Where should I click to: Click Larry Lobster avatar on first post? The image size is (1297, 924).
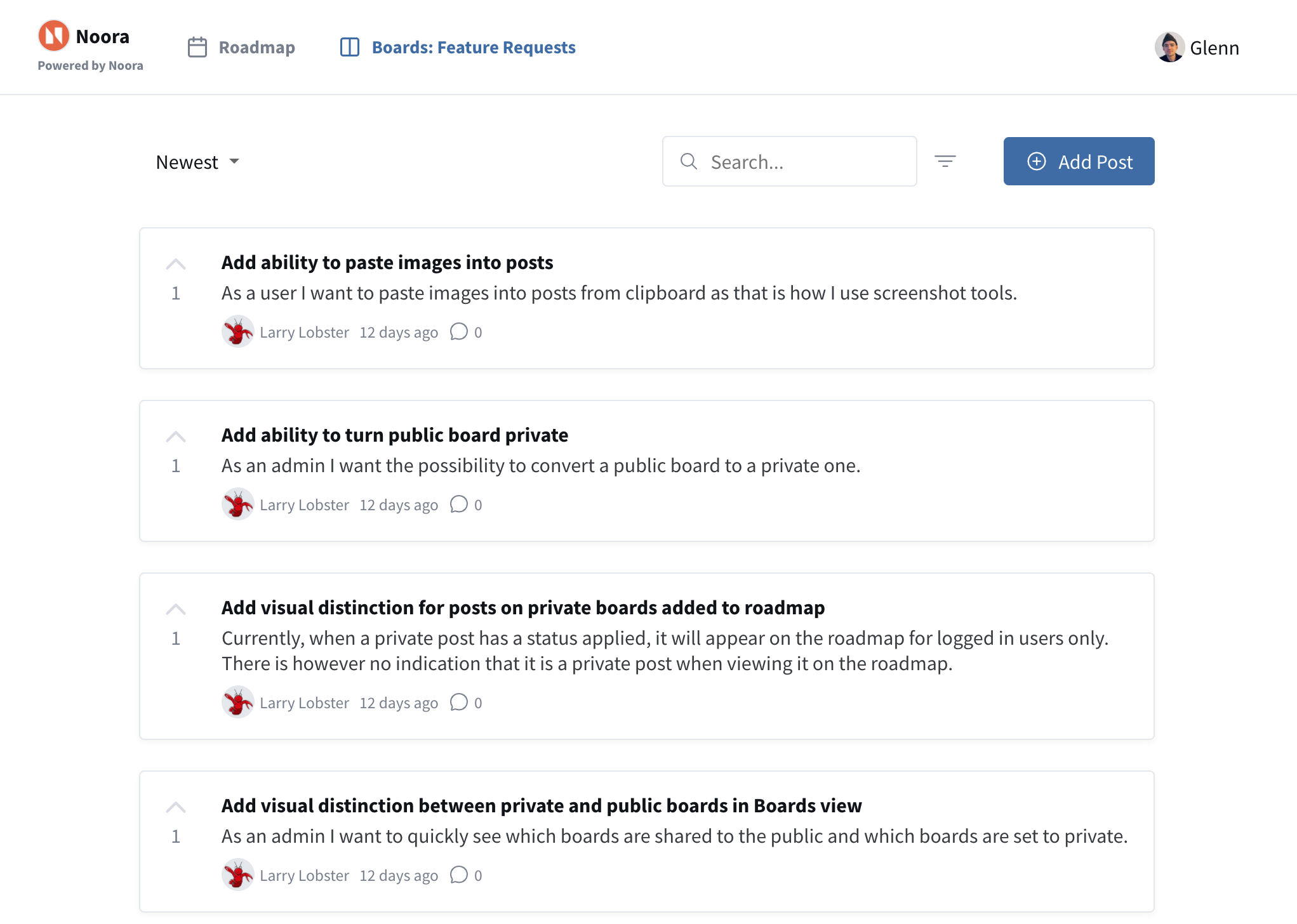237,332
